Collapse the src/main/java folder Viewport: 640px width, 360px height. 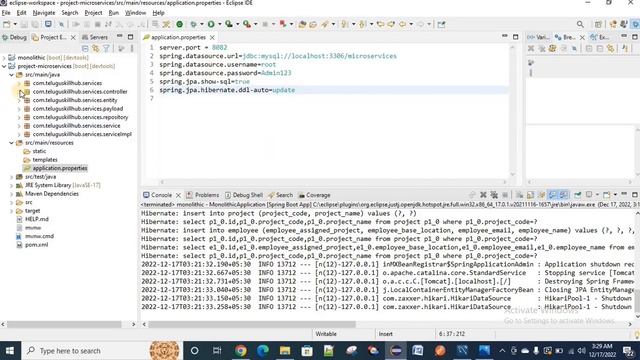pyautogui.click(x=12, y=75)
